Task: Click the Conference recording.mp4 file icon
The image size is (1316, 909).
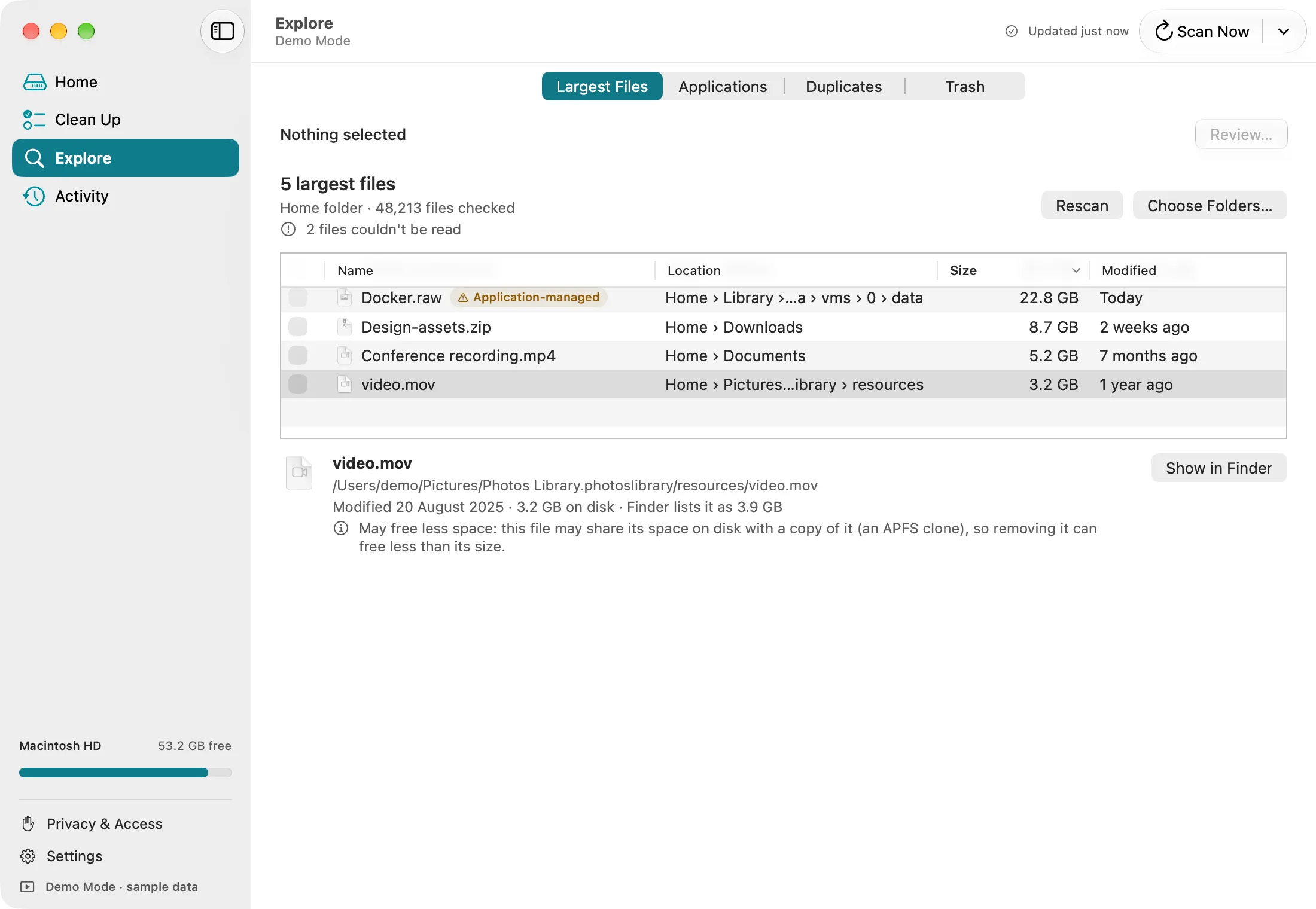Action: click(x=345, y=355)
